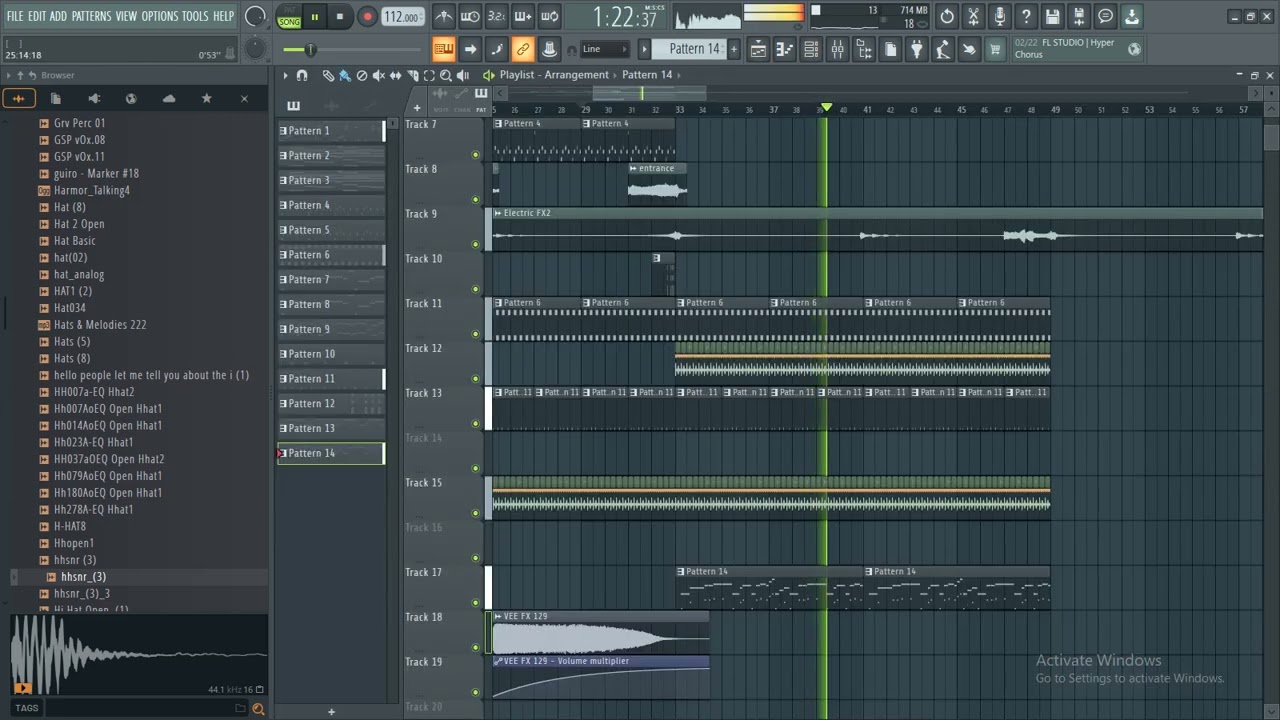Click the Stop playback button
The width and height of the screenshot is (1280, 720).
(x=340, y=17)
